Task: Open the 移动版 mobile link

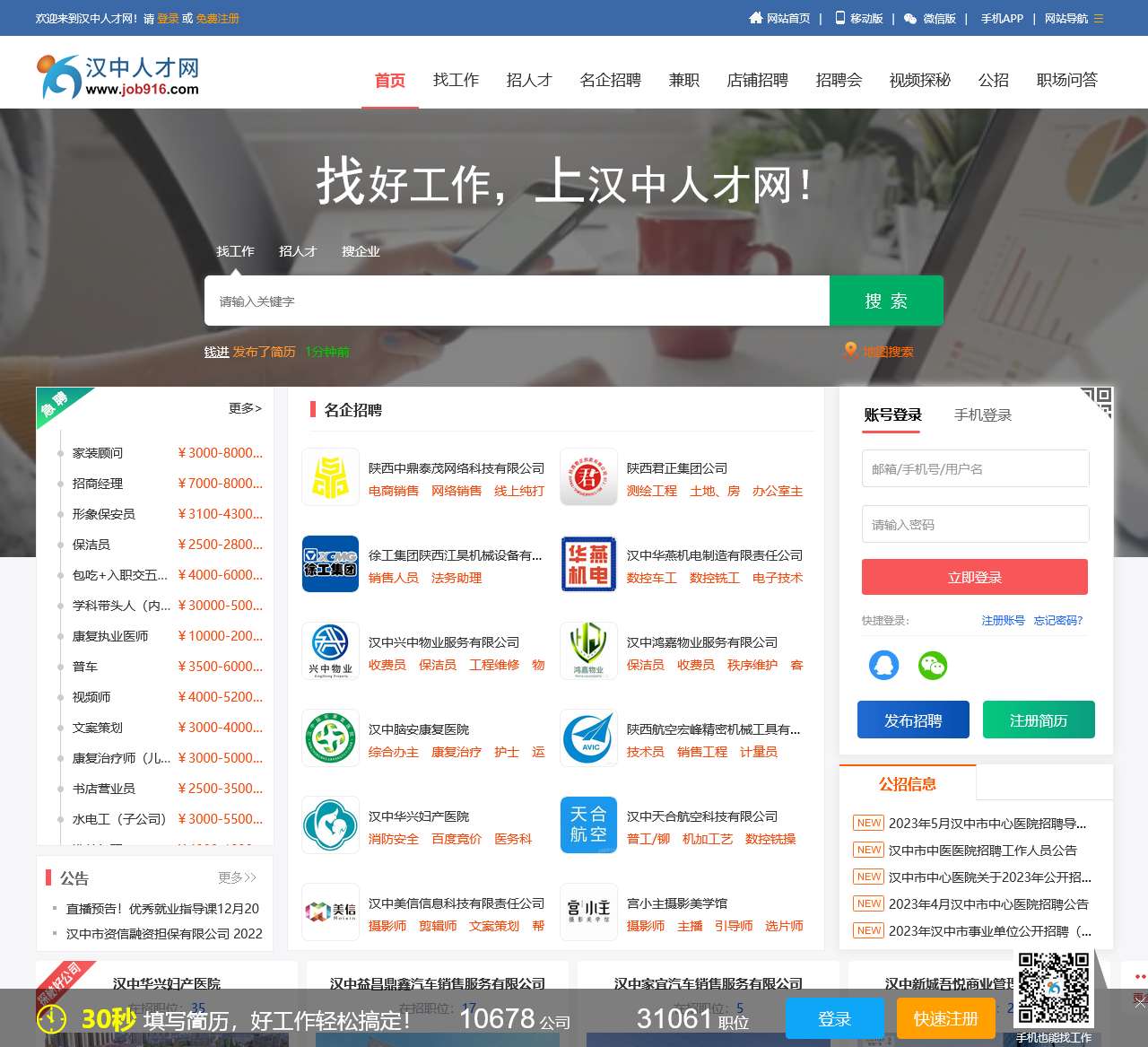Action: [859, 18]
